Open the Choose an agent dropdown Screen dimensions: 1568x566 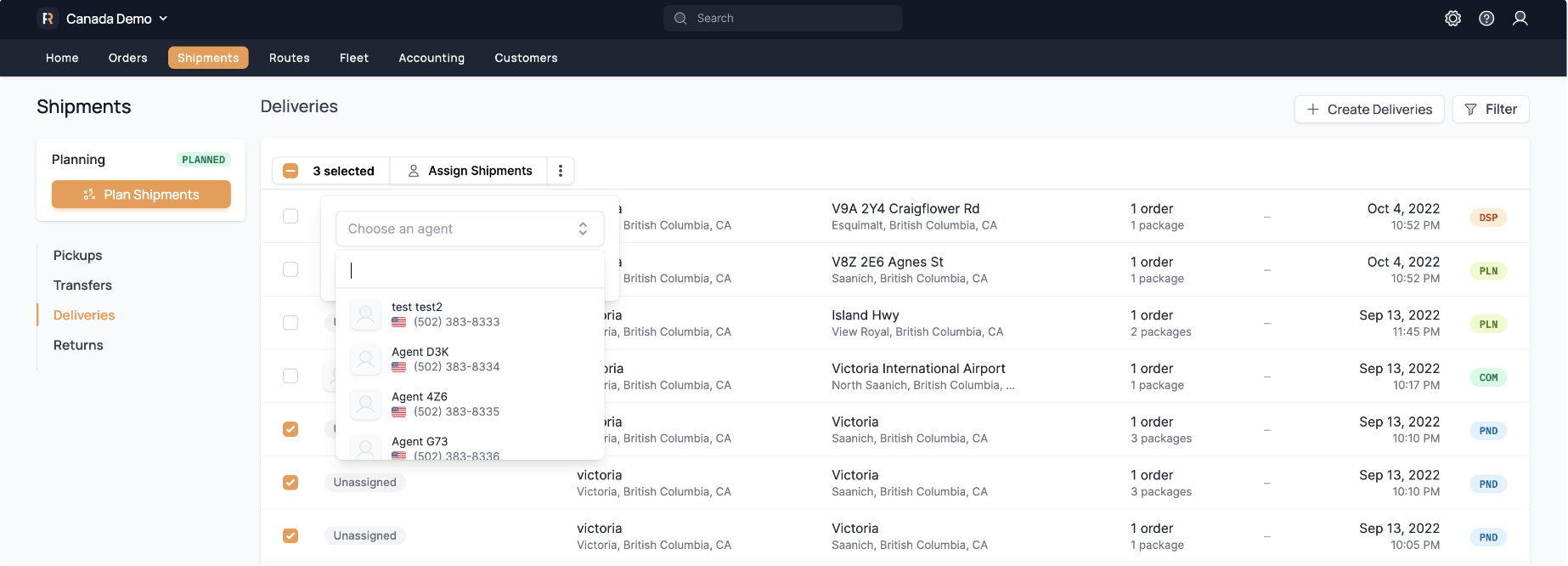click(x=469, y=229)
